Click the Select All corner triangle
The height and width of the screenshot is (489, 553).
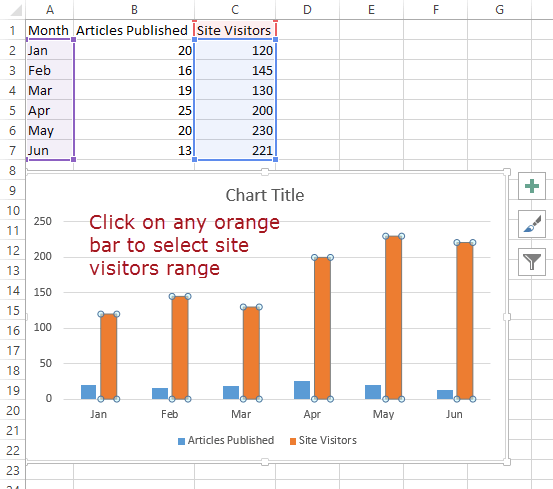(x=16, y=10)
